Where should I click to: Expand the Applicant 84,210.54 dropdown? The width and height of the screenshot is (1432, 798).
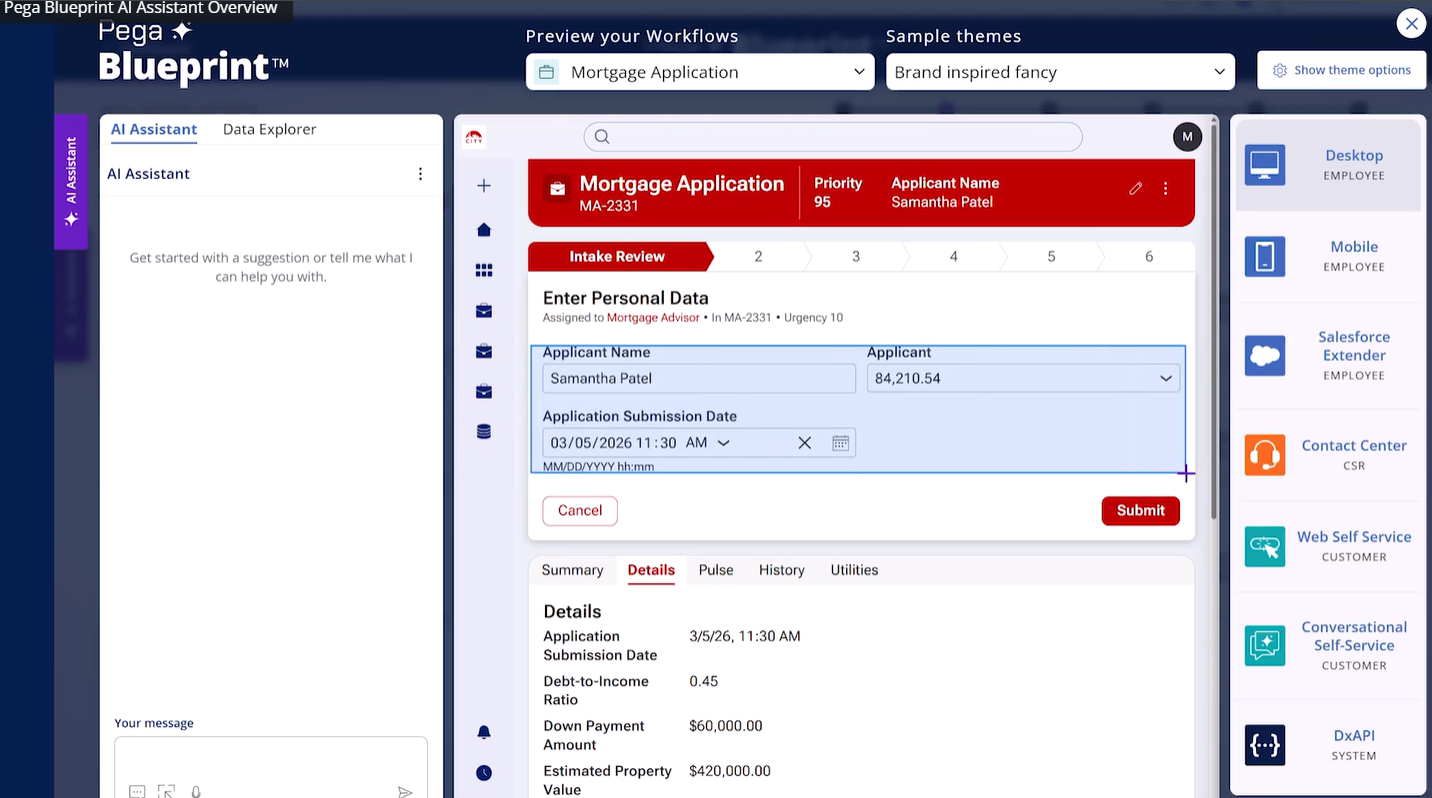[x=1023, y=378]
